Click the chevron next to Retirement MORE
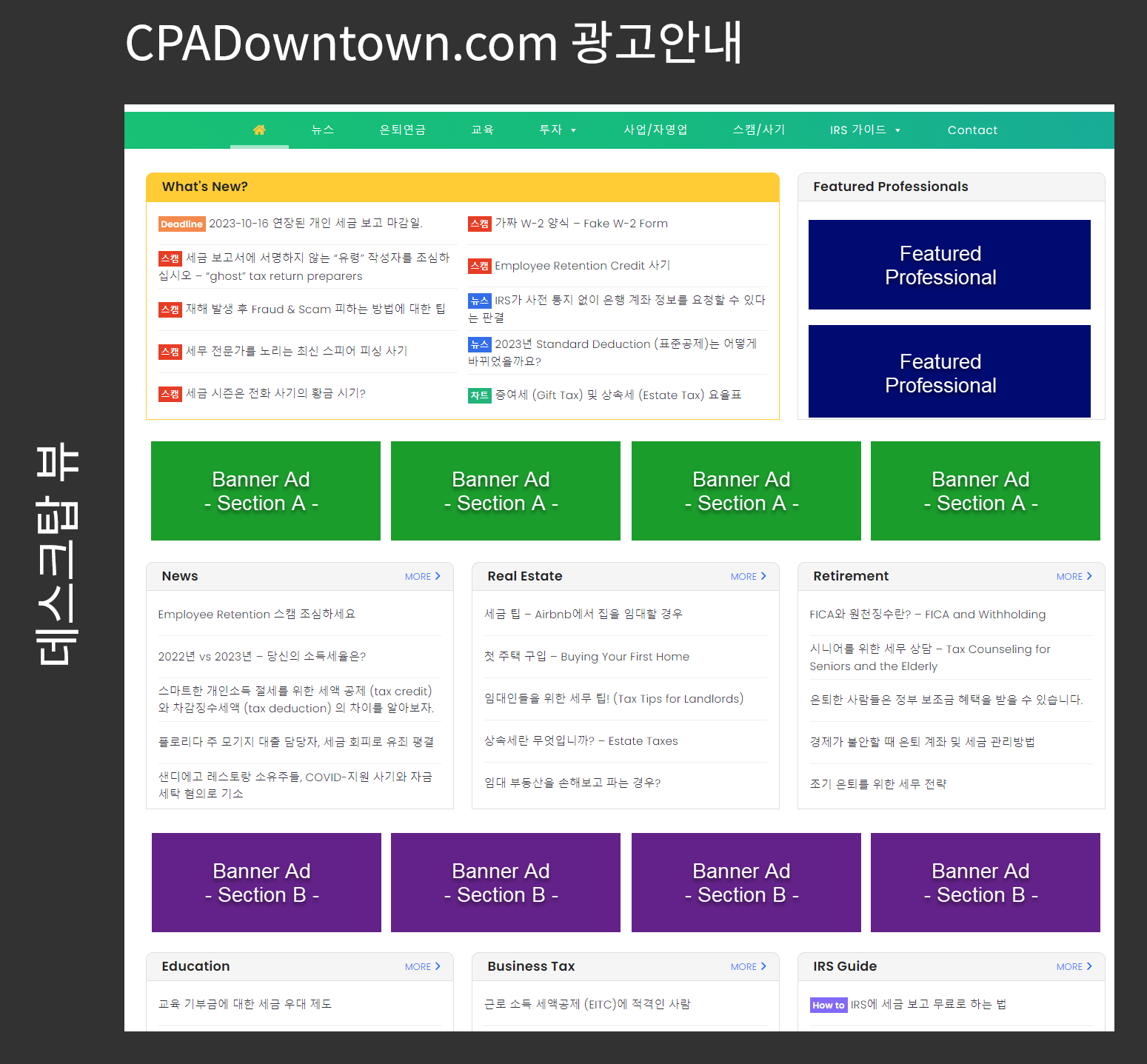This screenshot has width=1147, height=1064. click(x=1089, y=576)
